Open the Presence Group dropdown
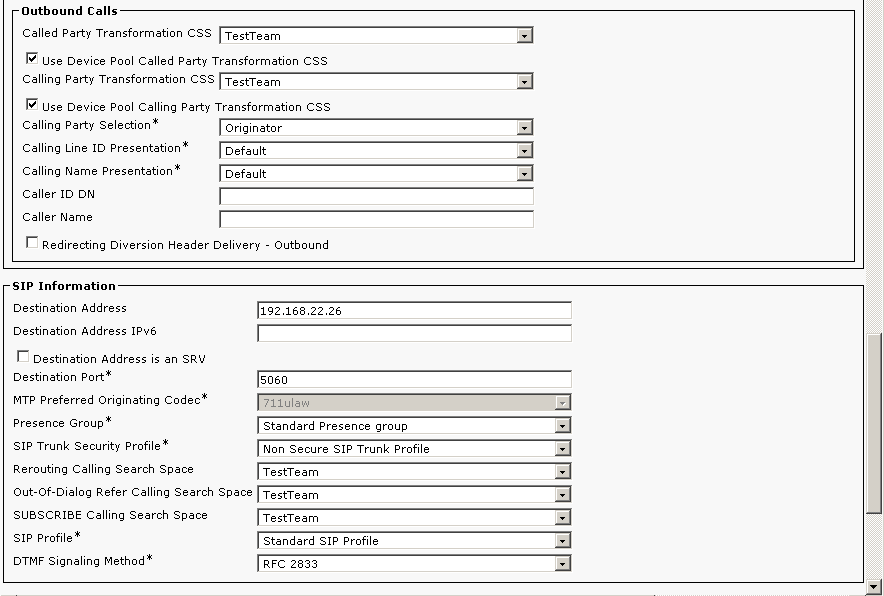This screenshot has height=596, width=884. (414, 426)
